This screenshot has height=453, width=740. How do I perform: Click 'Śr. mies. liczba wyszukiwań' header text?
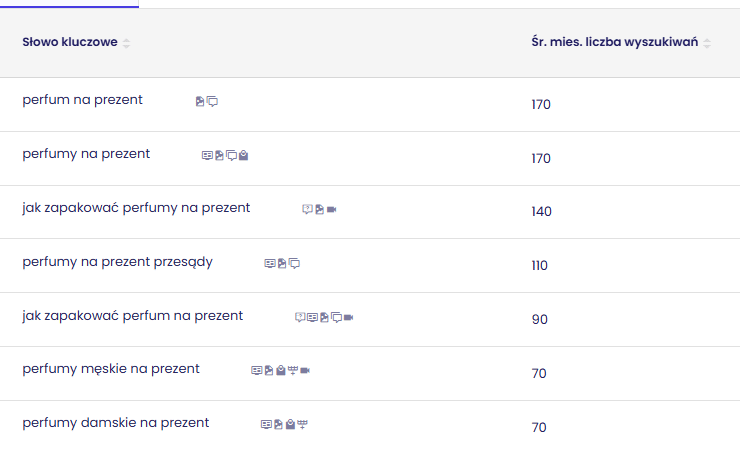pyautogui.click(x=614, y=43)
